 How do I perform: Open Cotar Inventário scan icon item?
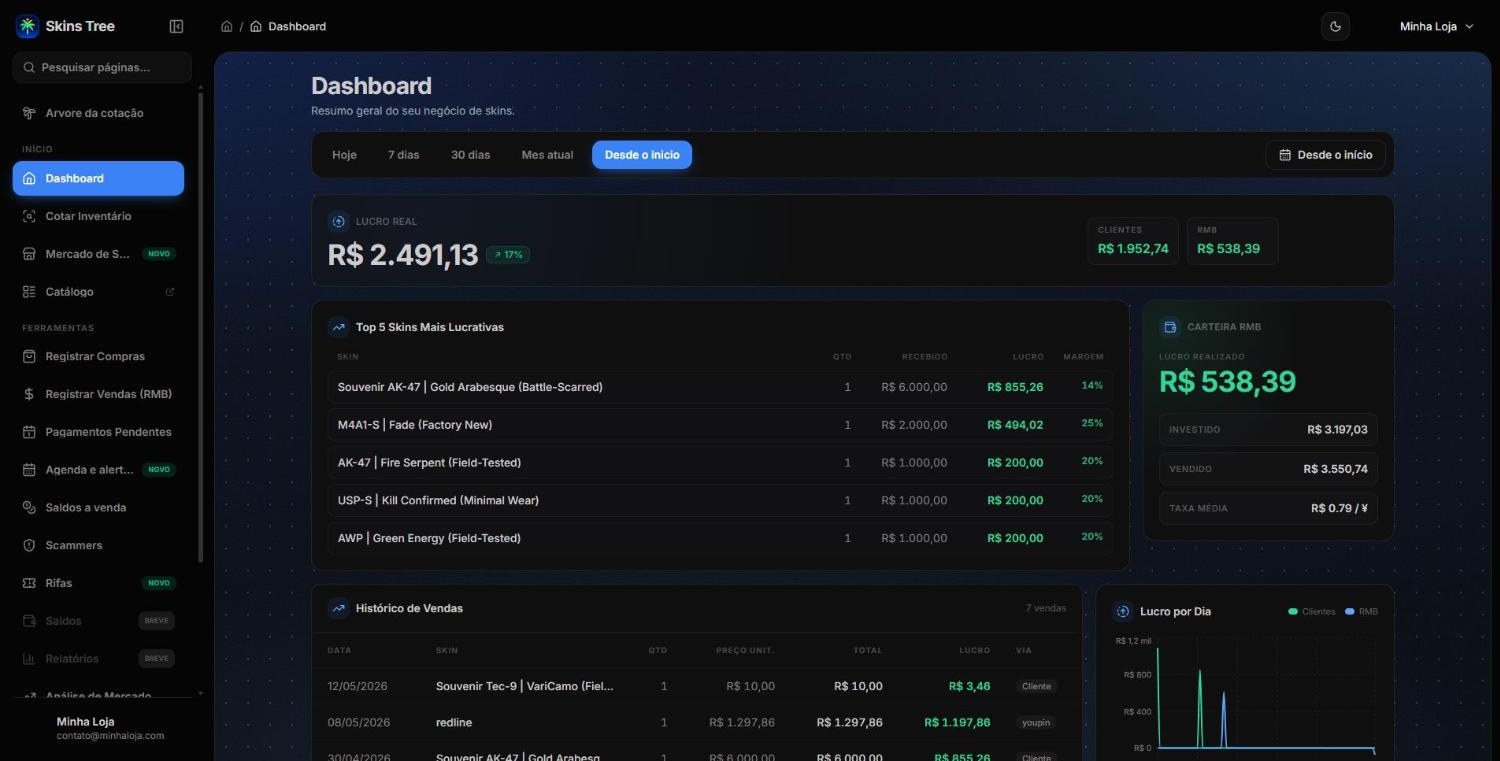point(29,216)
